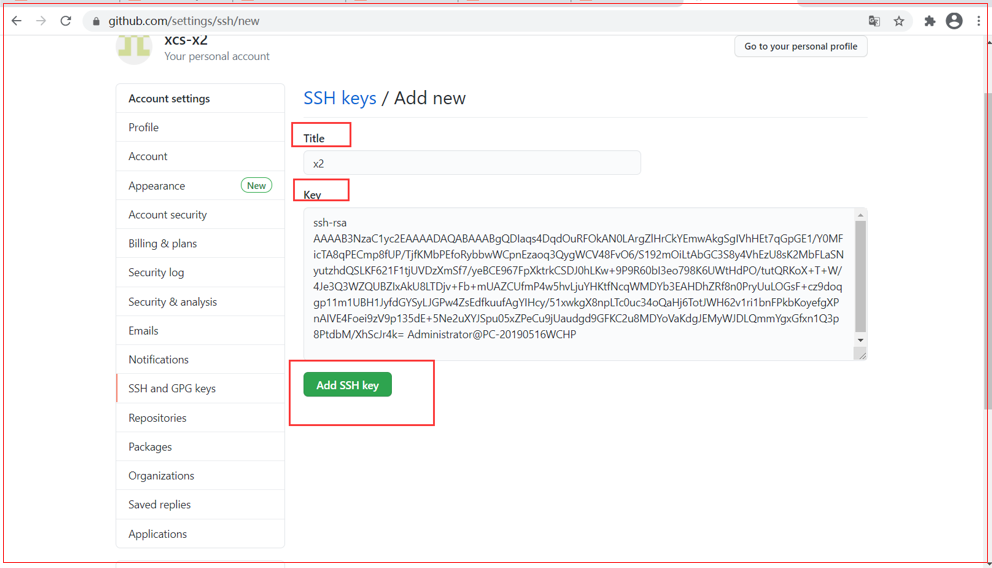Screen dimensions: 992x568
Task: Open Saved replies in sidebar
Action: 201,505
